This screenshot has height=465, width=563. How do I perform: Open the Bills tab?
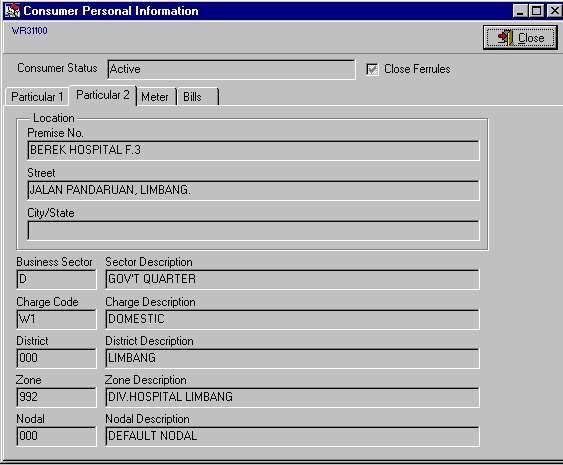(197, 97)
